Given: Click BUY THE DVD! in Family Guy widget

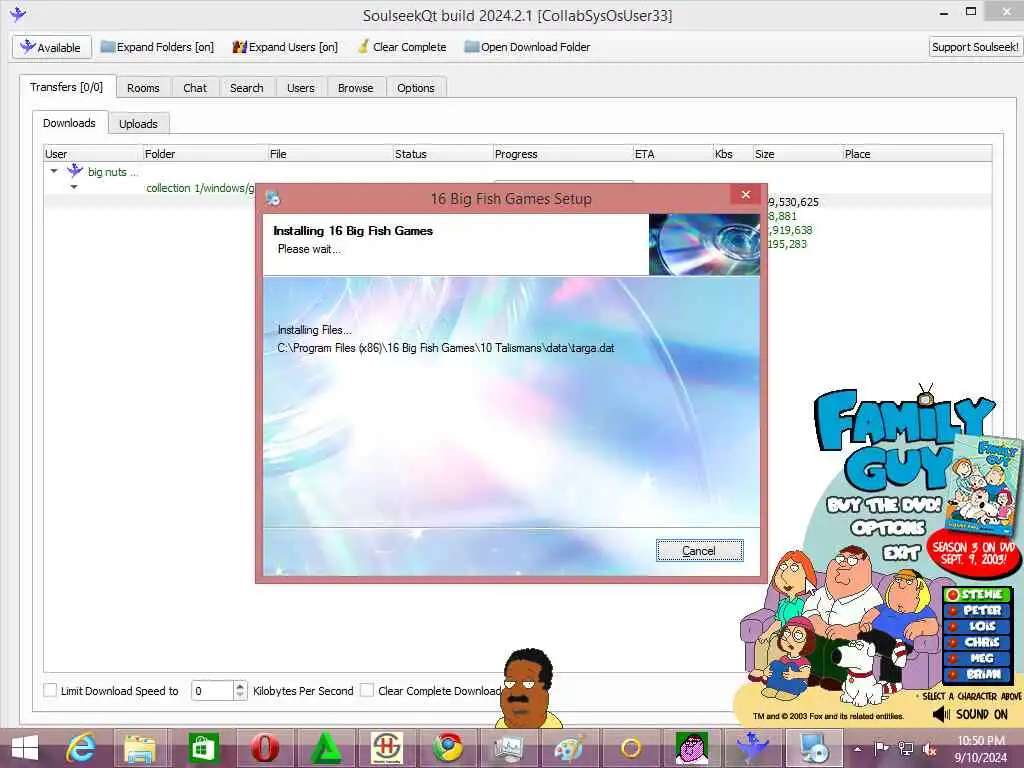Looking at the screenshot, I should pyautogui.click(x=884, y=505).
